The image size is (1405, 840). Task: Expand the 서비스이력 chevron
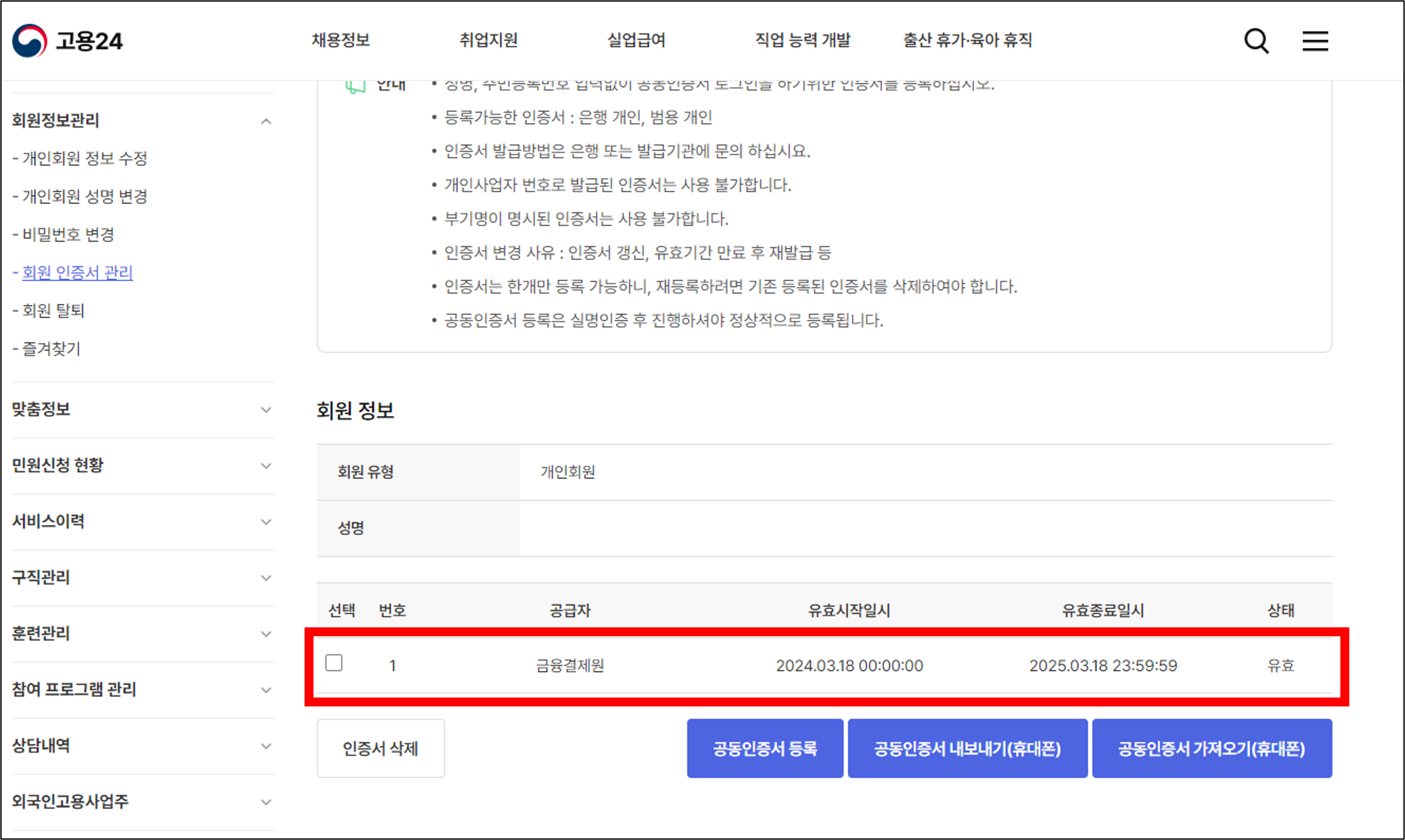tap(266, 522)
